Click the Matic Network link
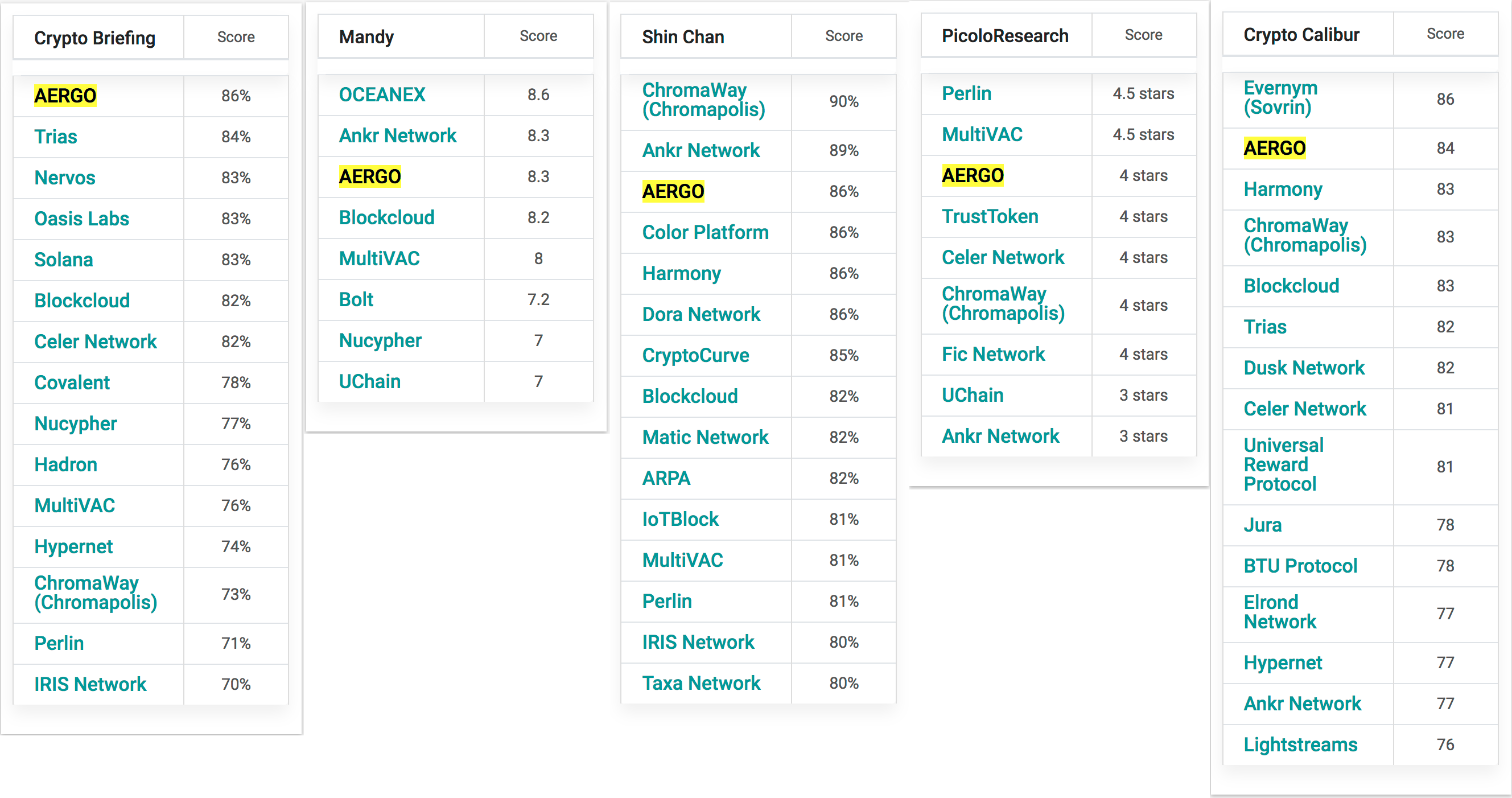1512x798 pixels. click(705, 438)
